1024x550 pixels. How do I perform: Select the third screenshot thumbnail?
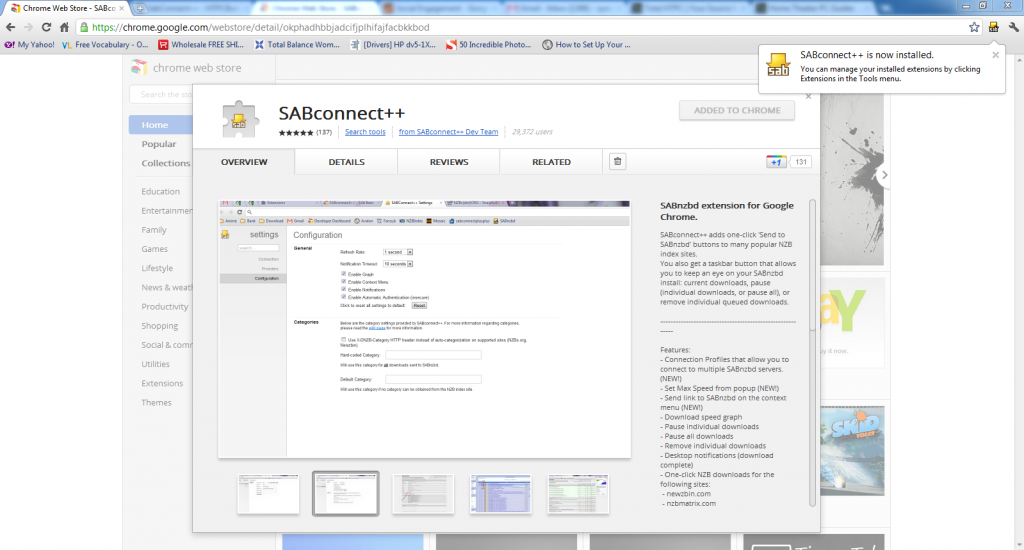coord(423,494)
